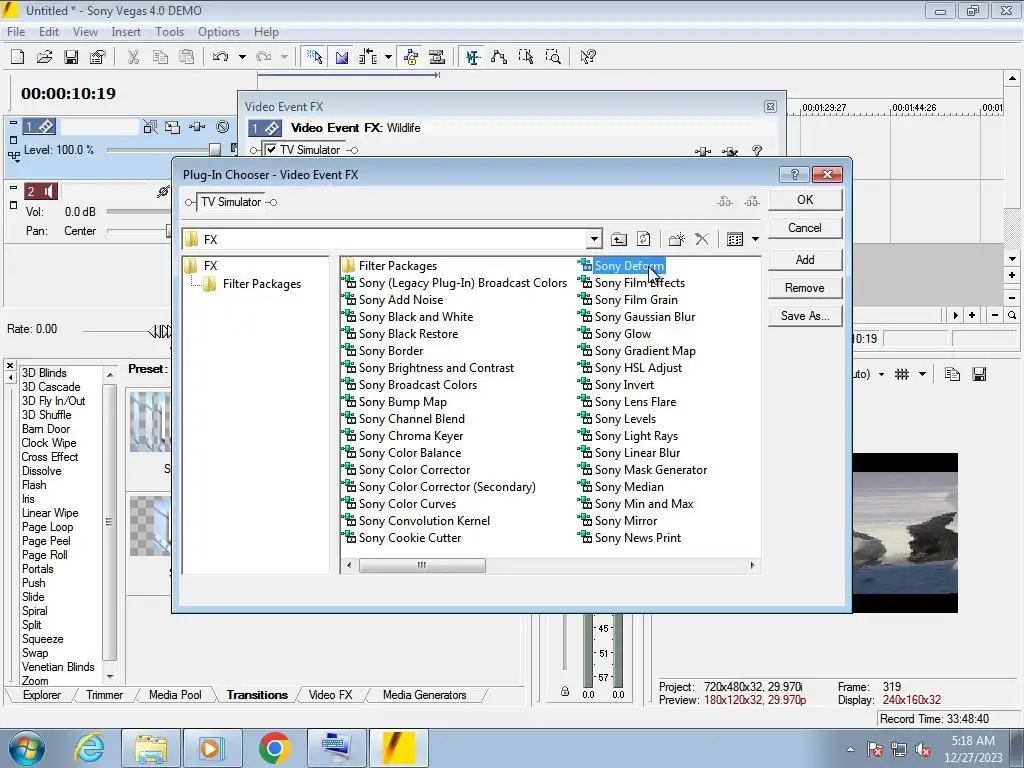Image resolution: width=1024 pixels, height=768 pixels.
Task: Select the Zoom Edit magnifier tool
Action: (x=552, y=57)
